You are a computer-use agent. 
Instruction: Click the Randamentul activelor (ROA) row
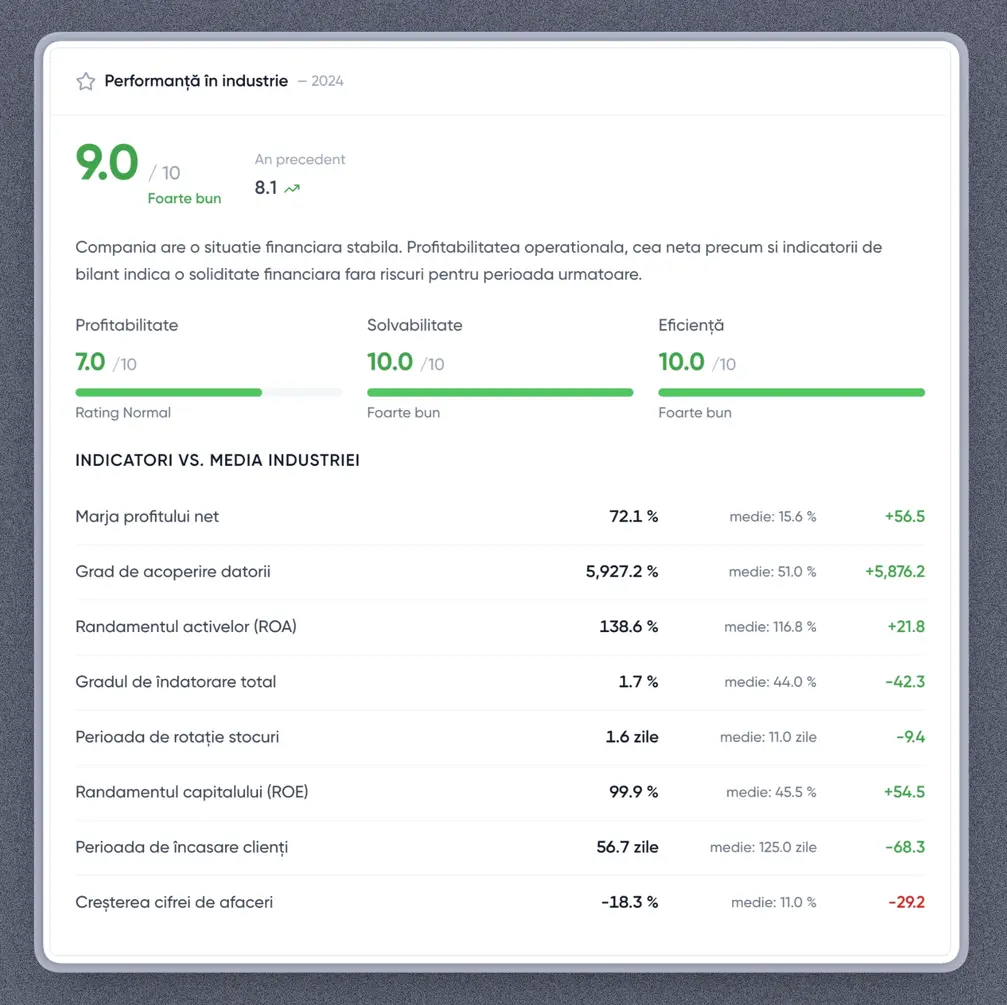[x=186, y=627]
